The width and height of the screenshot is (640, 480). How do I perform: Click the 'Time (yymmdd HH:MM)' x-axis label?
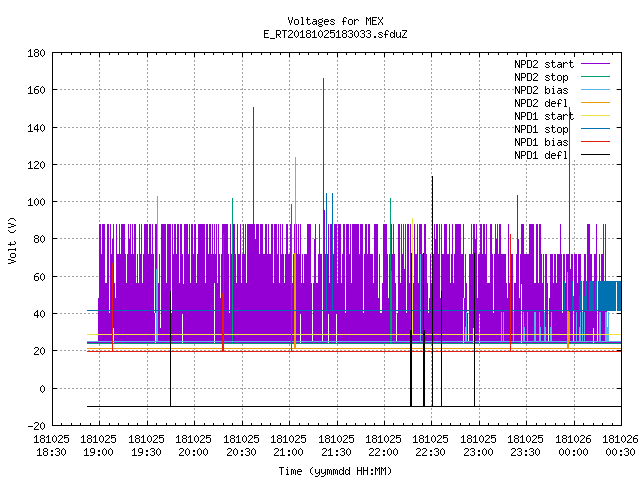335,471
